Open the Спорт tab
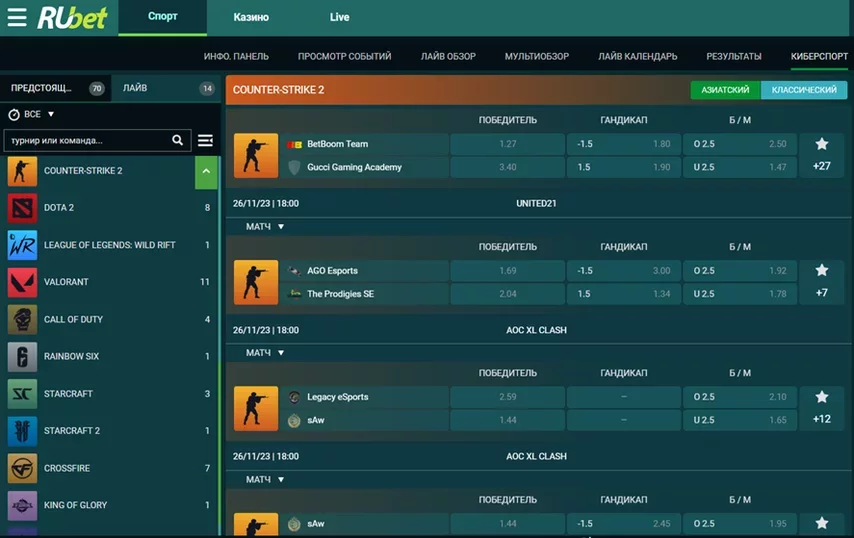This screenshot has height=538, width=854. [x=162, y=17]
